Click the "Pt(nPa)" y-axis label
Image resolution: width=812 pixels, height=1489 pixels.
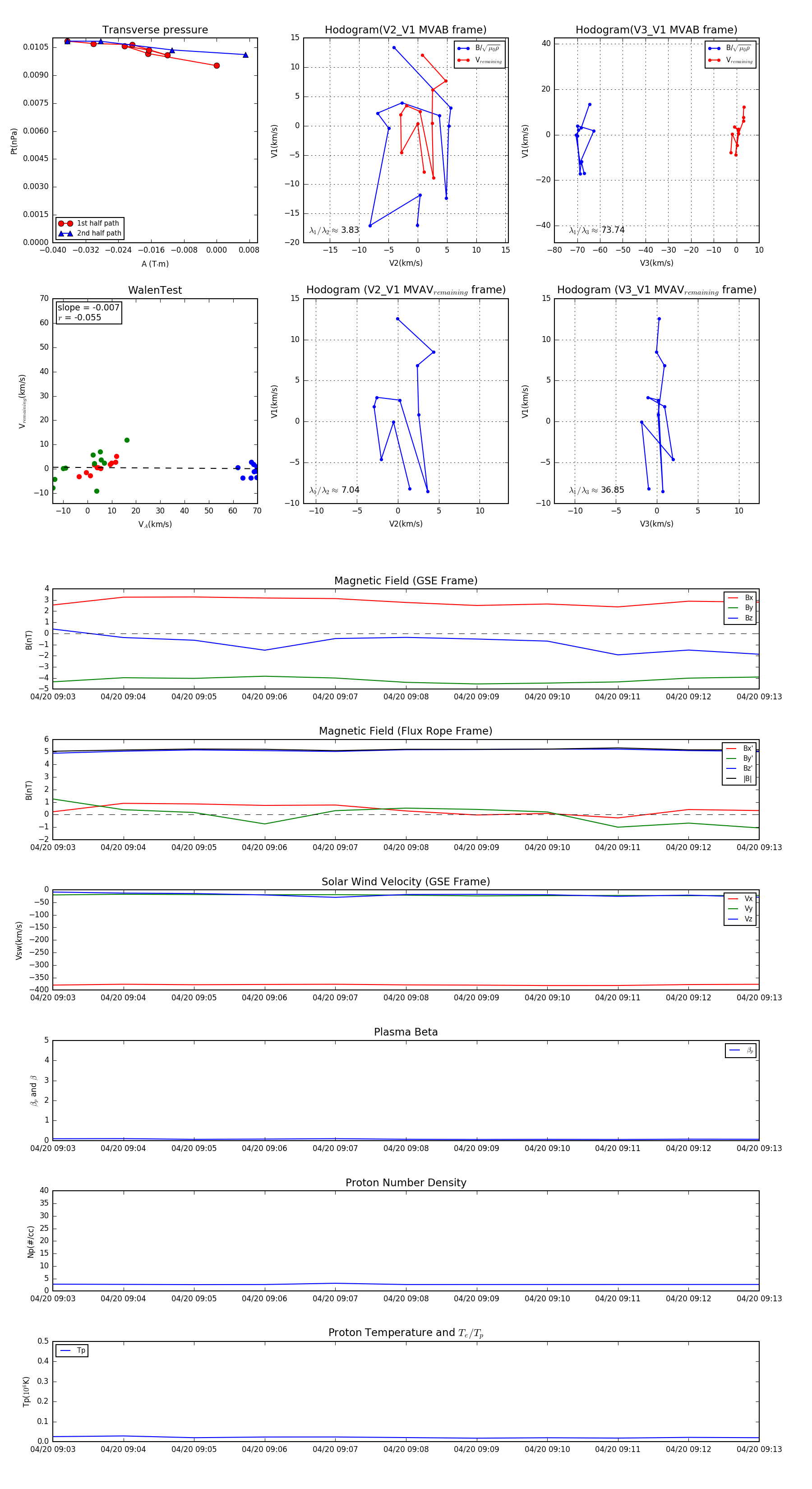coord(14,141)
